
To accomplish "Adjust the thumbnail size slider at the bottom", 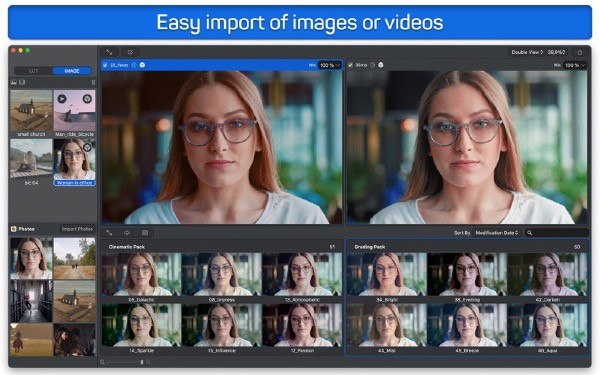I will pyautogui.click(x=125, y=362).
